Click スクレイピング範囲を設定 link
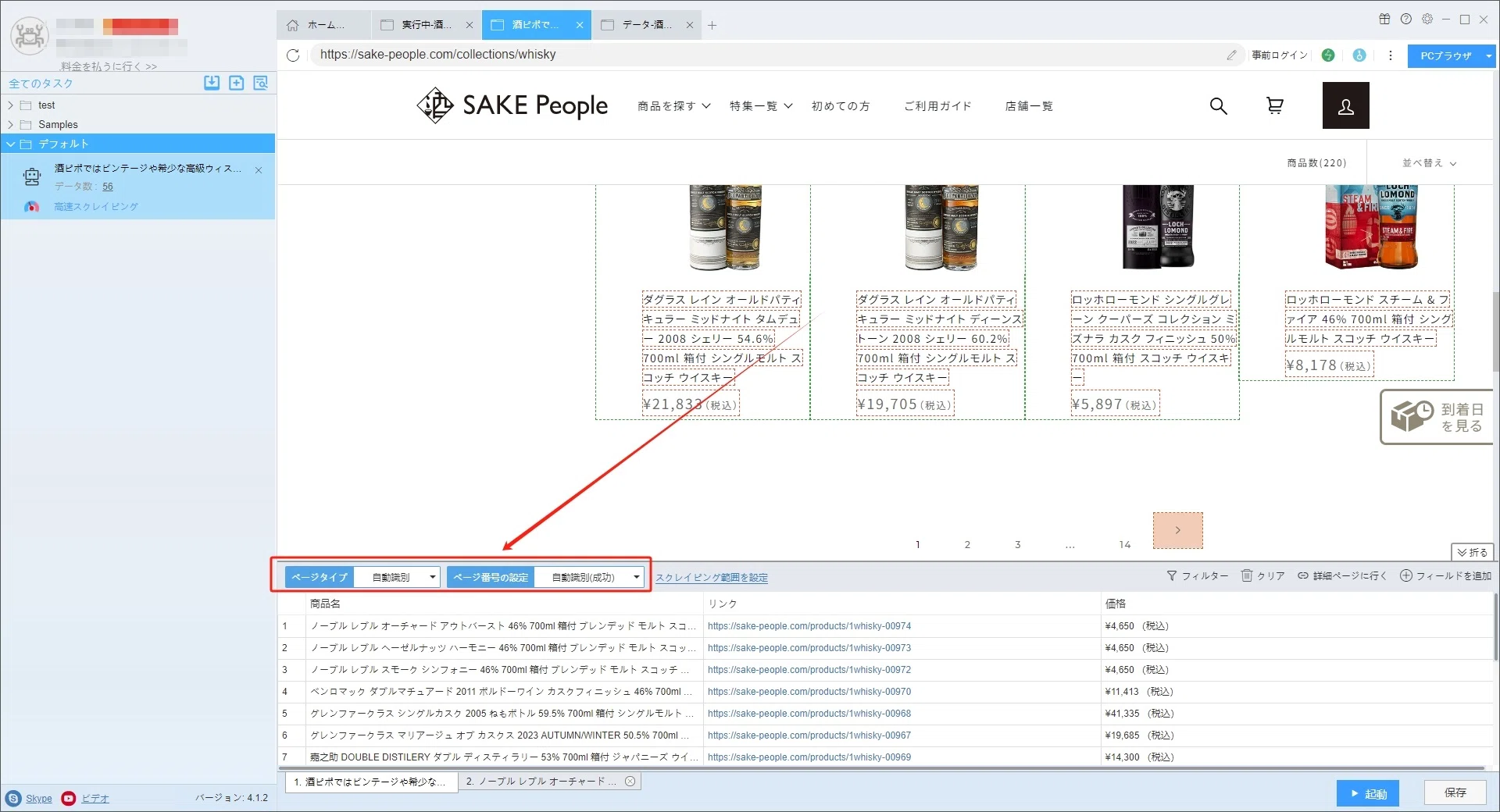 [712, 578]
